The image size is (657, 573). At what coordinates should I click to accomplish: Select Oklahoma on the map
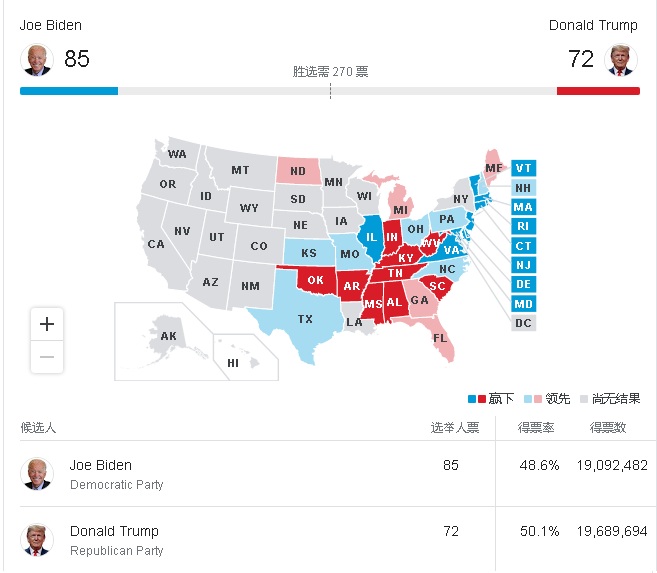tap(316, 280)
